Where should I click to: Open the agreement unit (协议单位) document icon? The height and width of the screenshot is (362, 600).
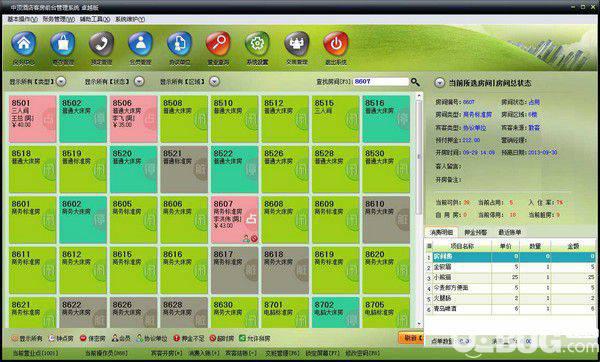pyautogui.click(x=179, y=44)
